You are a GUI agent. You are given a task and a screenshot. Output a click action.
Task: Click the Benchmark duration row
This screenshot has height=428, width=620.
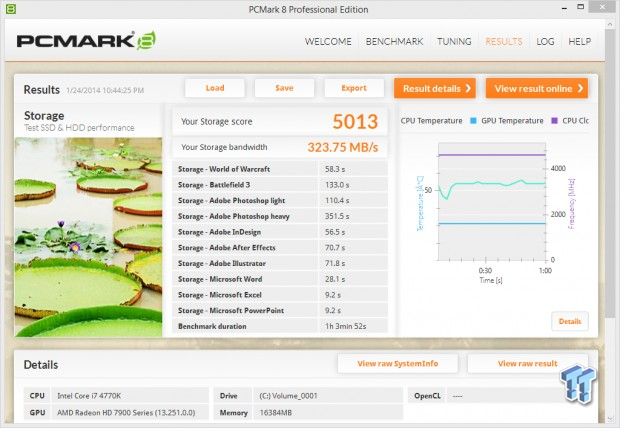280,326
